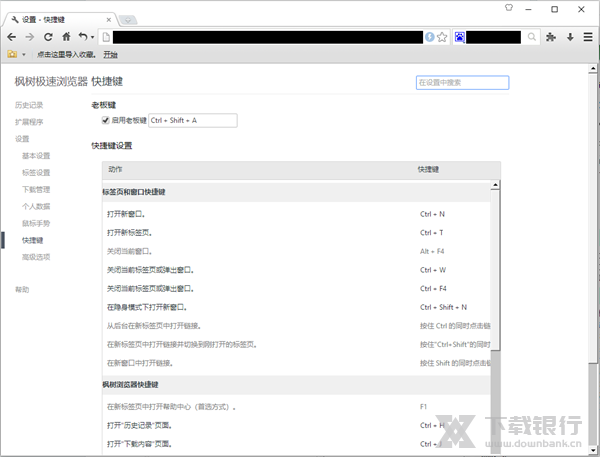The height and width of the screenshot is (457, 600).
Task: Click the Ctrl + F4 shortcut value
Action: pos(433,289)
